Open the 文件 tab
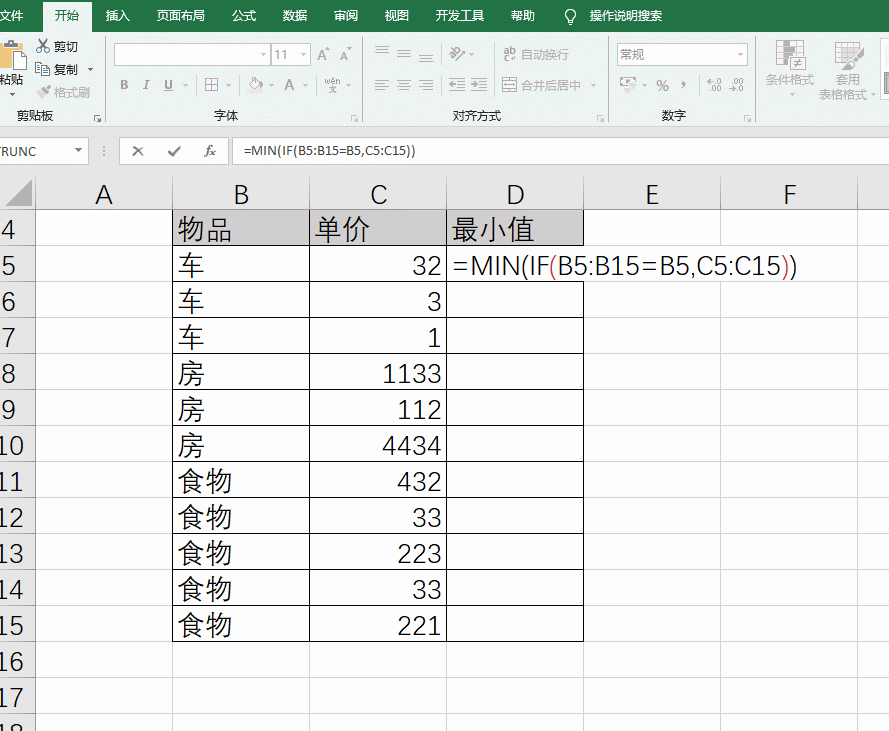The image size is (889, 731). (11, 16)
